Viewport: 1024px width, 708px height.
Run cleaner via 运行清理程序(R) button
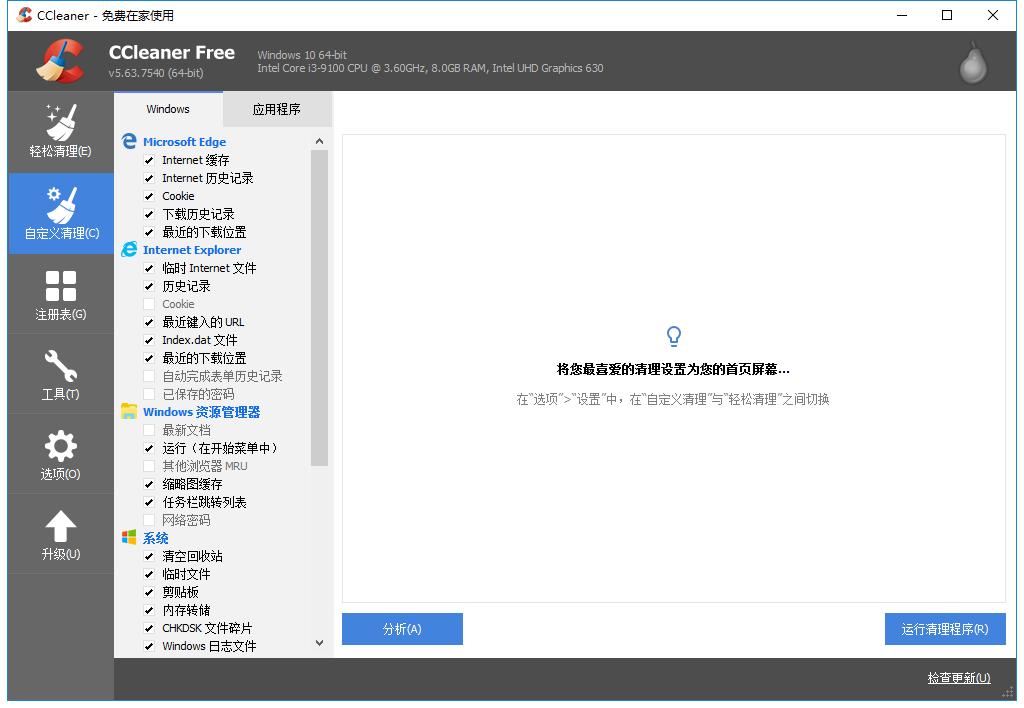pos(944,629)
